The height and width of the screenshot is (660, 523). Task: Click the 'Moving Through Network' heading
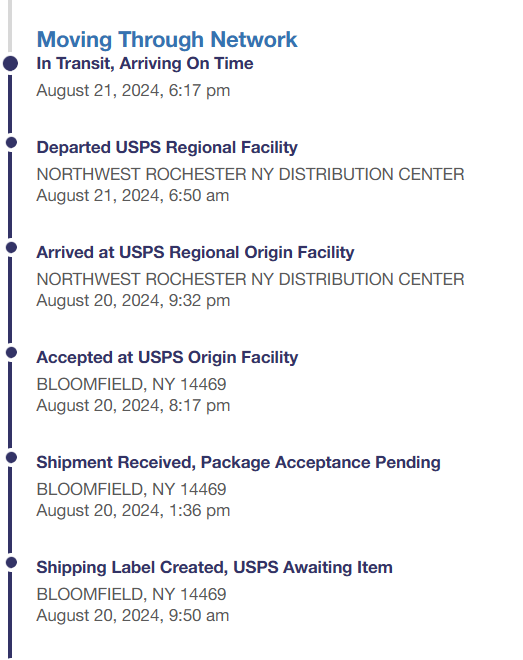[167, 40]
